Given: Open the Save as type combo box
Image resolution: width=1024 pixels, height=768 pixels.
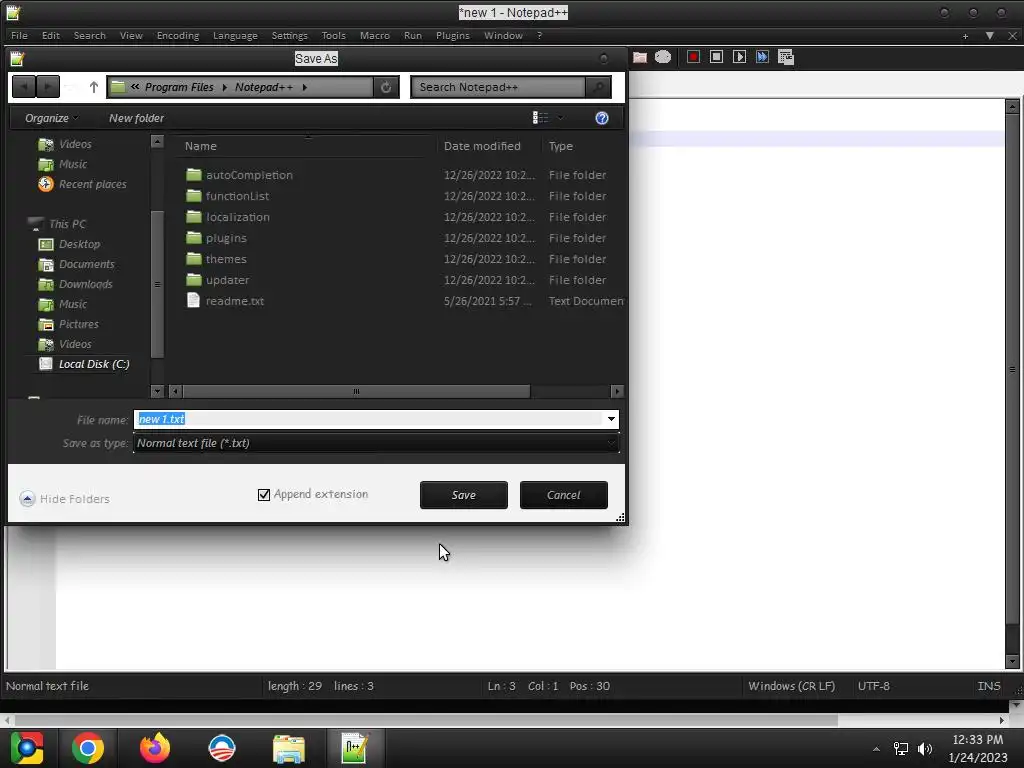Looking at the screenshot, I should point(376,443).
